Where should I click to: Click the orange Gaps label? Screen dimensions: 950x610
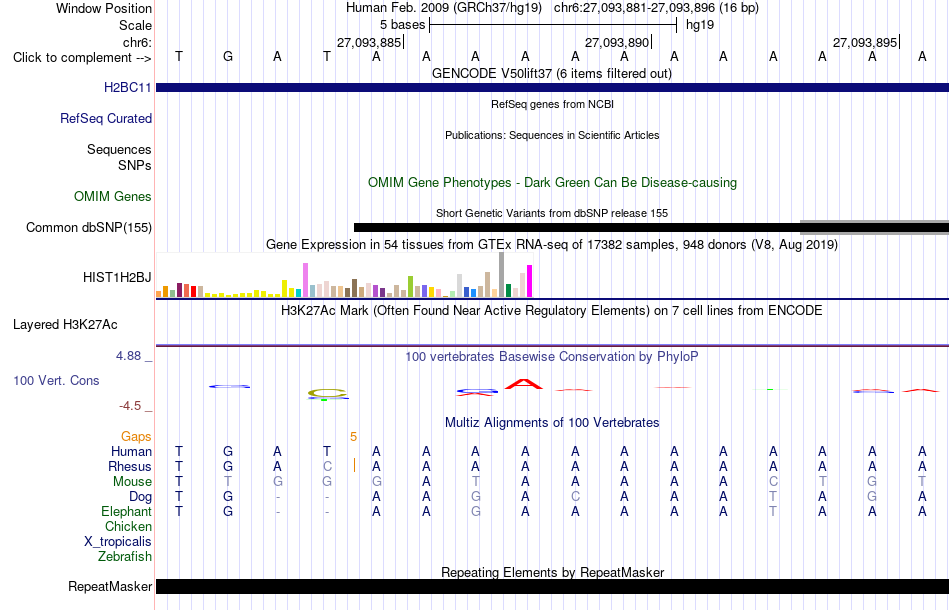tap(136, 437)
